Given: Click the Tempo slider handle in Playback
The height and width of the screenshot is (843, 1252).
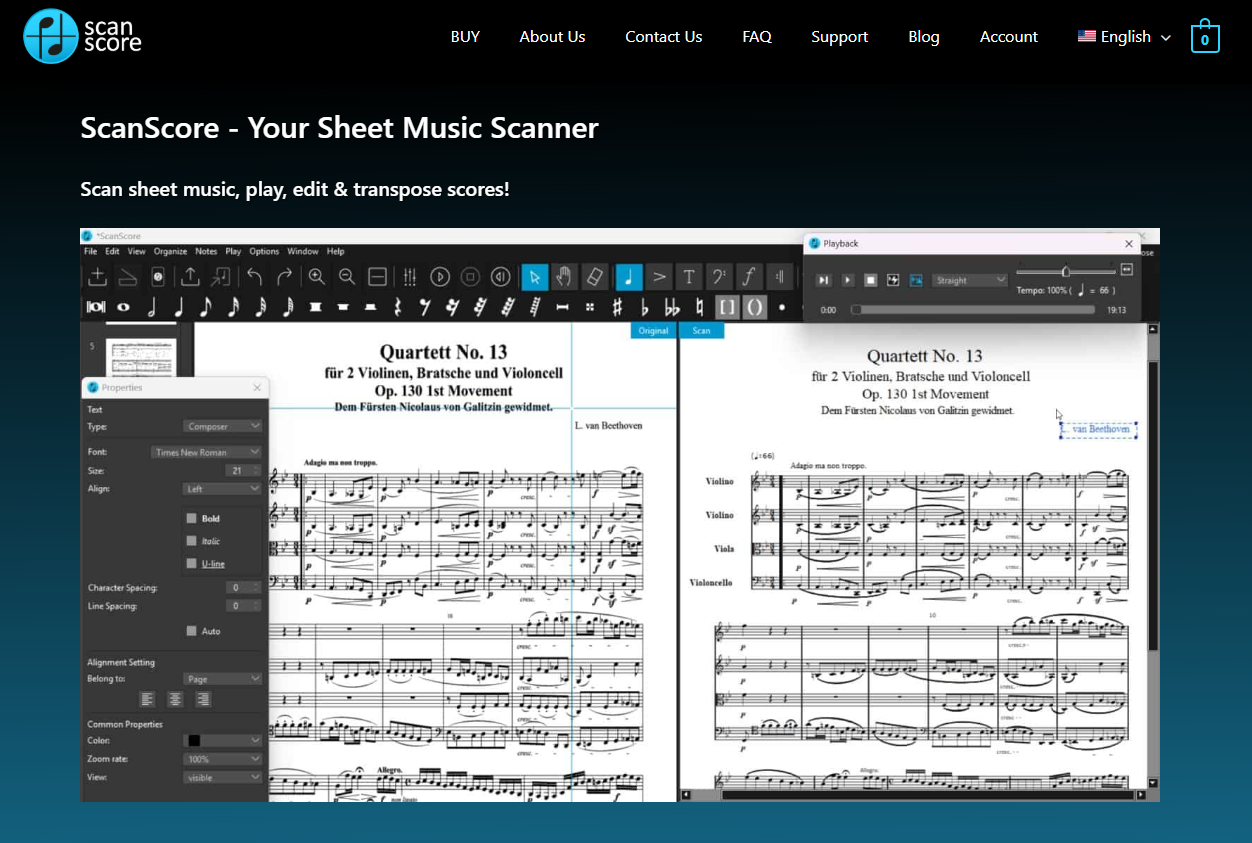Looking at the screenshot, I should click(x=1066, y=271).
